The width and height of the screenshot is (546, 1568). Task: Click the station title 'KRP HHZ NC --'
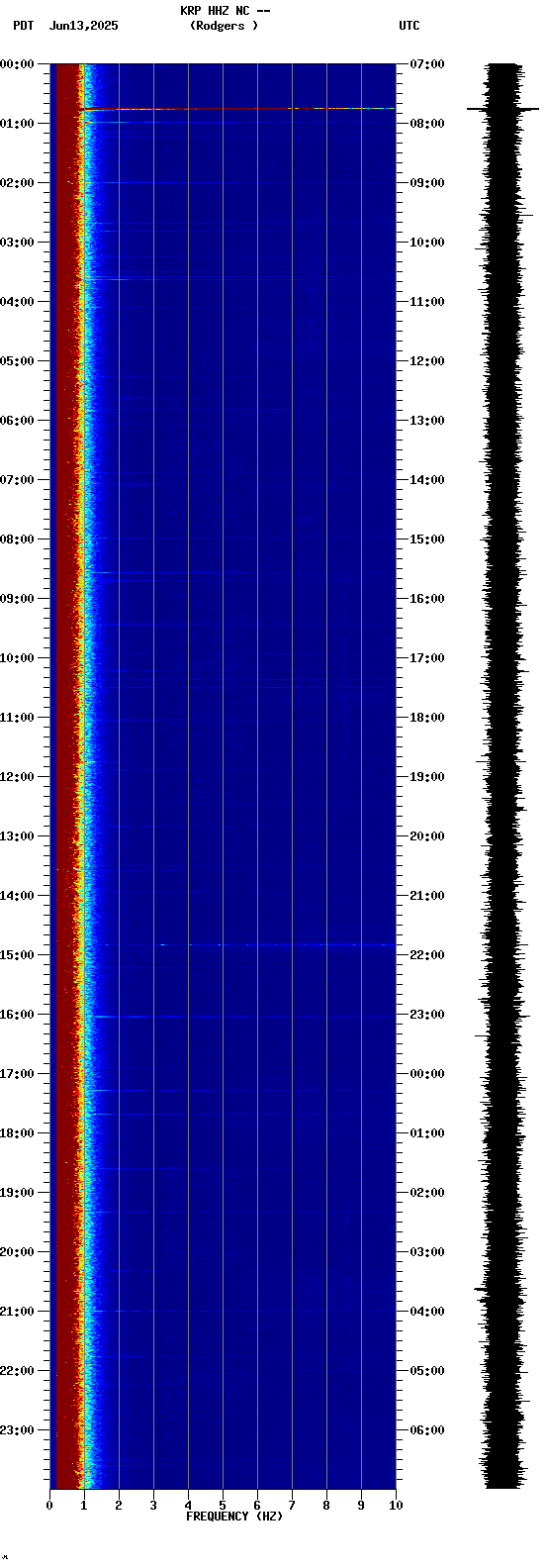pyautogui.click(x=226, y=11)
